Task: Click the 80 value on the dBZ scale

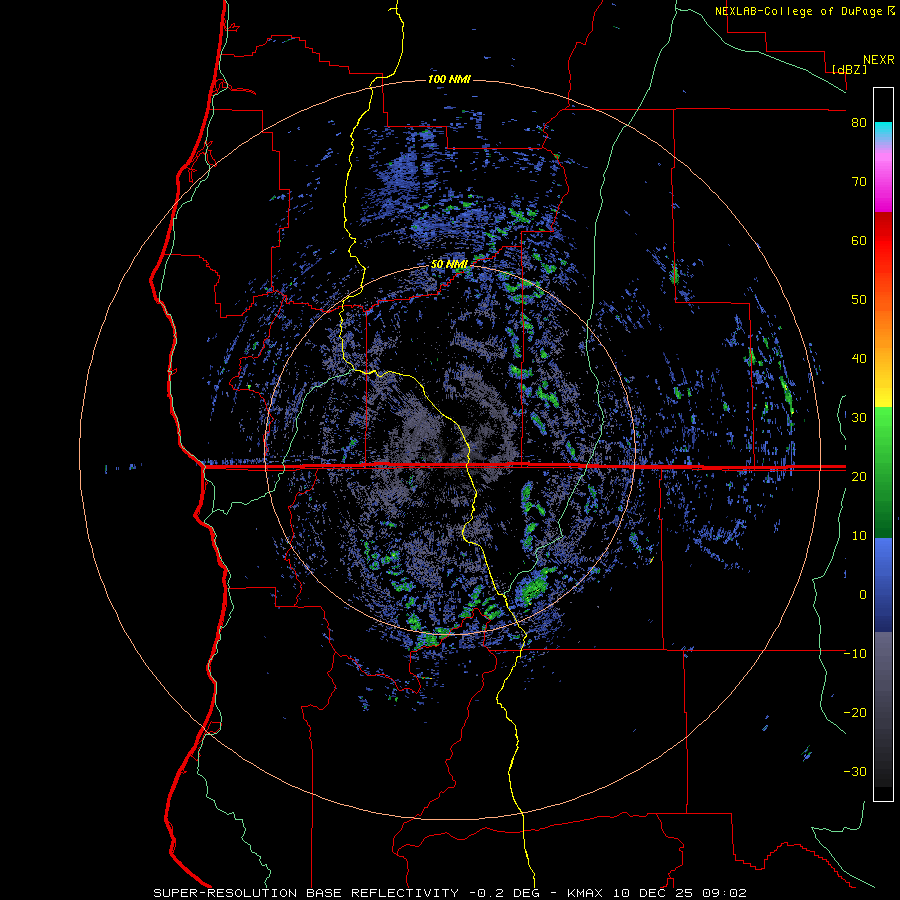Action: (859, 123)
